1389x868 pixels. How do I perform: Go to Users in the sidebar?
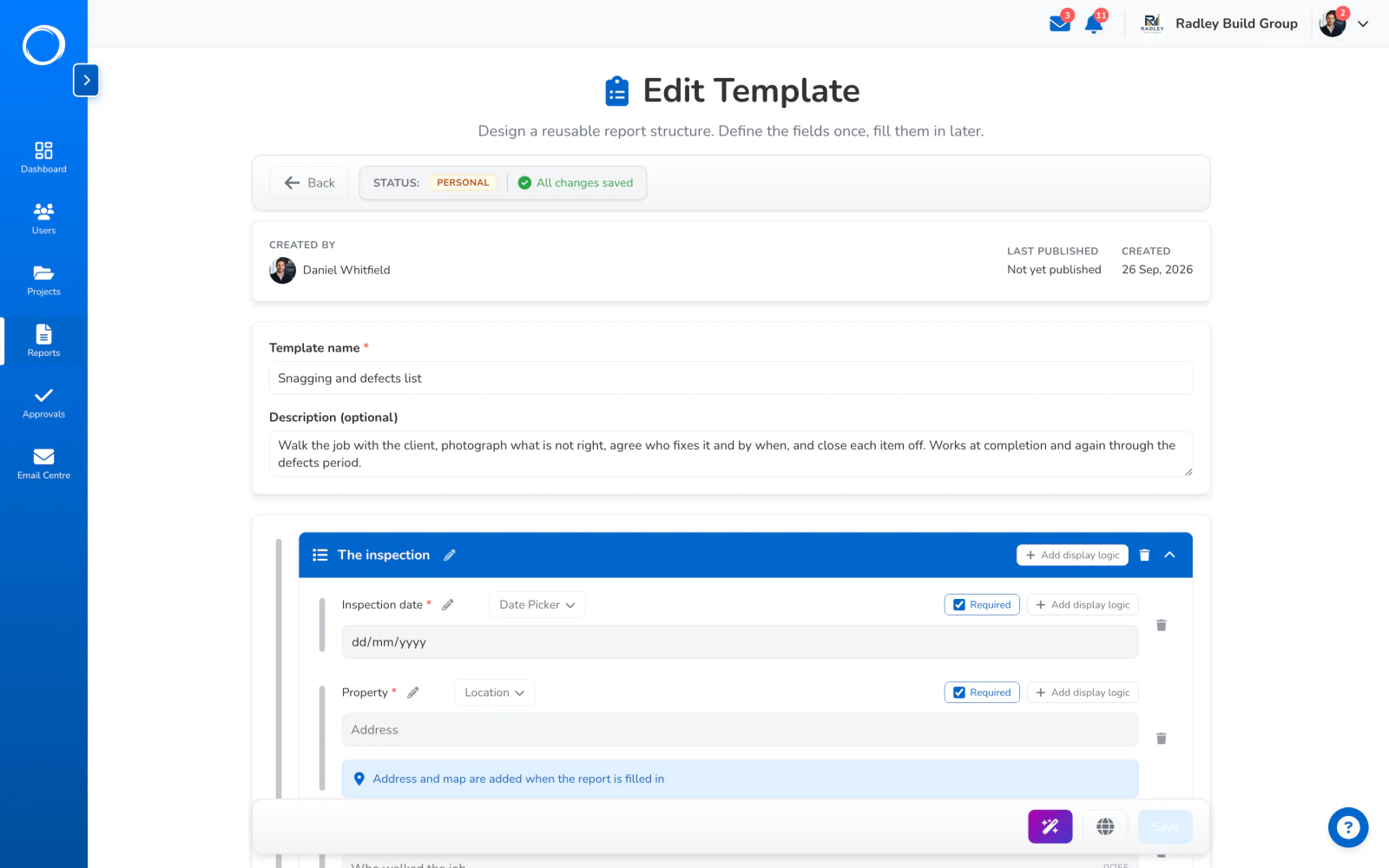click(43, 219)
